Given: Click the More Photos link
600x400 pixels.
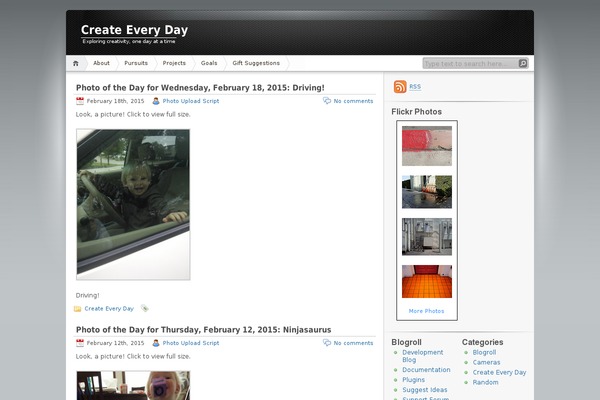Looking at the screenshot, I should coord(426,311).
